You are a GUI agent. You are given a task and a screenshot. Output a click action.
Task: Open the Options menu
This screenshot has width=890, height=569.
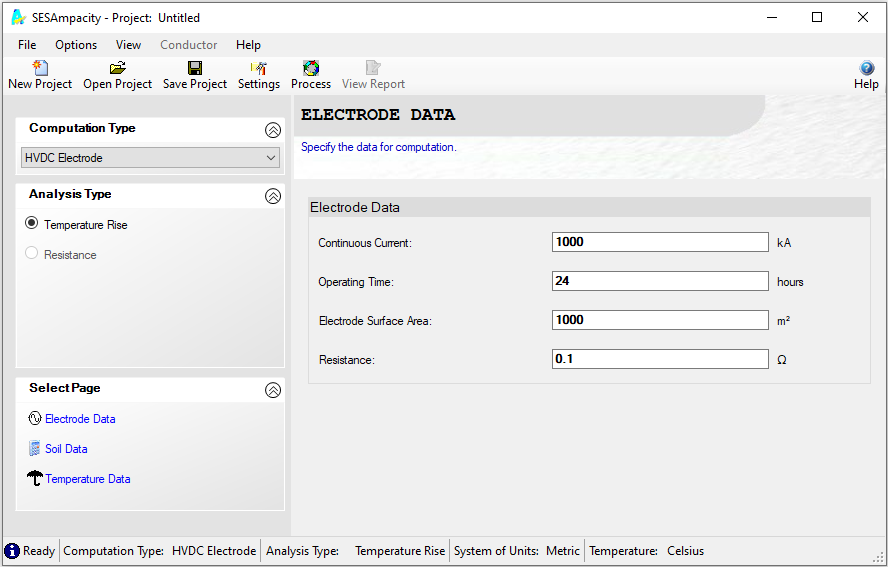click(x=76, y=45)
